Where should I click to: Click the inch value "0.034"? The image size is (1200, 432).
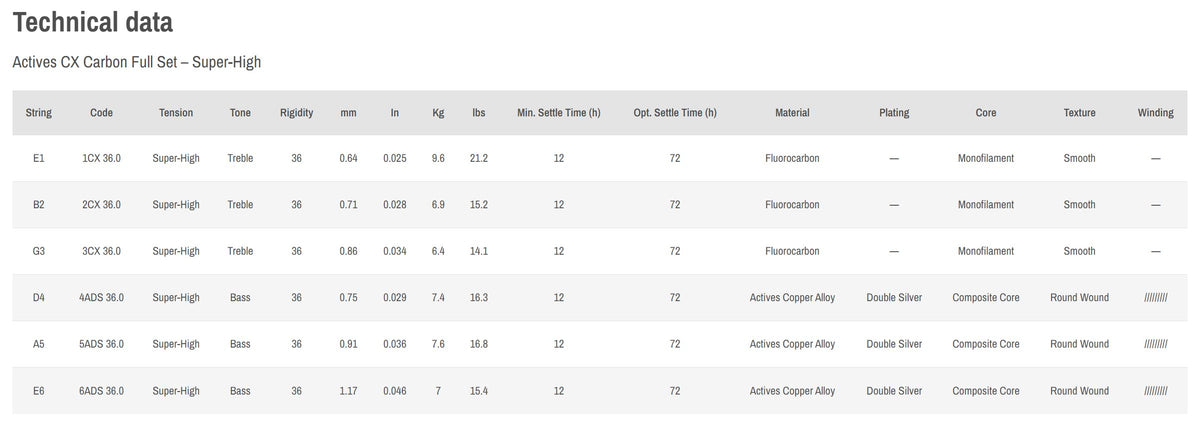(x=395, y=251)
